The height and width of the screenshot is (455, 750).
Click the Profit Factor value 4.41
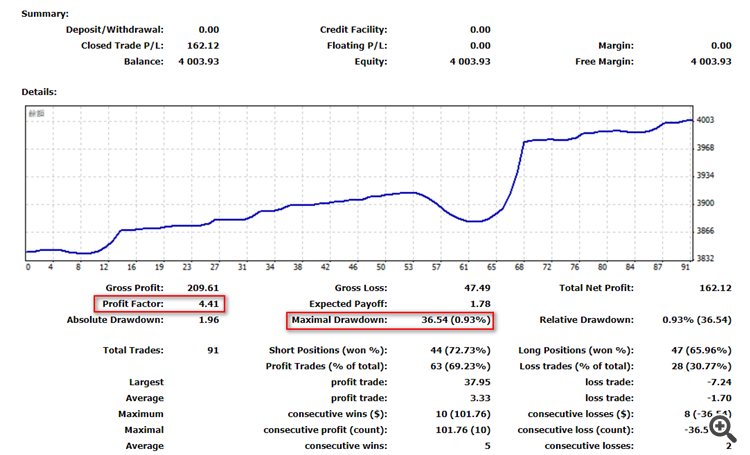(209, 304)
